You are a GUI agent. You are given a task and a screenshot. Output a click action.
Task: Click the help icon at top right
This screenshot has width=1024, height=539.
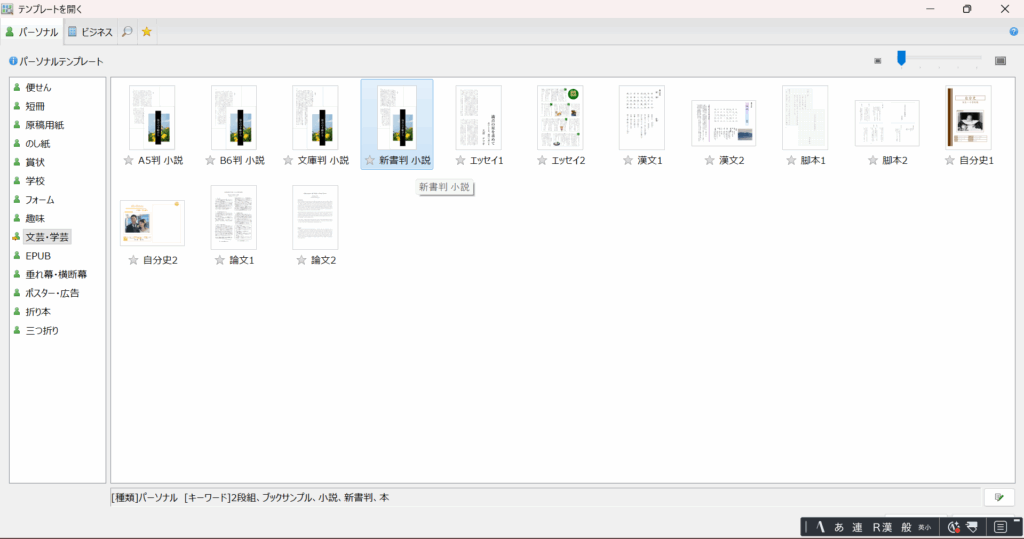[1014, 32]
